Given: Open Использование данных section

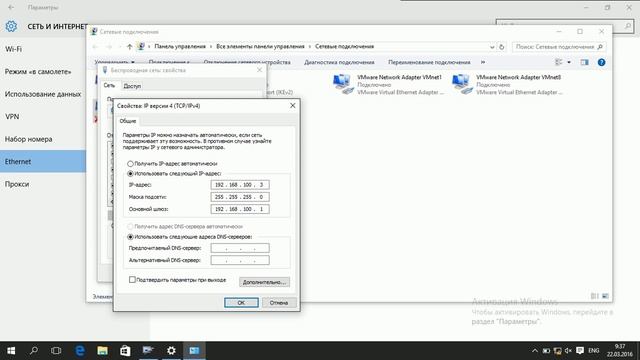Looking at the screenshot, I should coord(43,94).
